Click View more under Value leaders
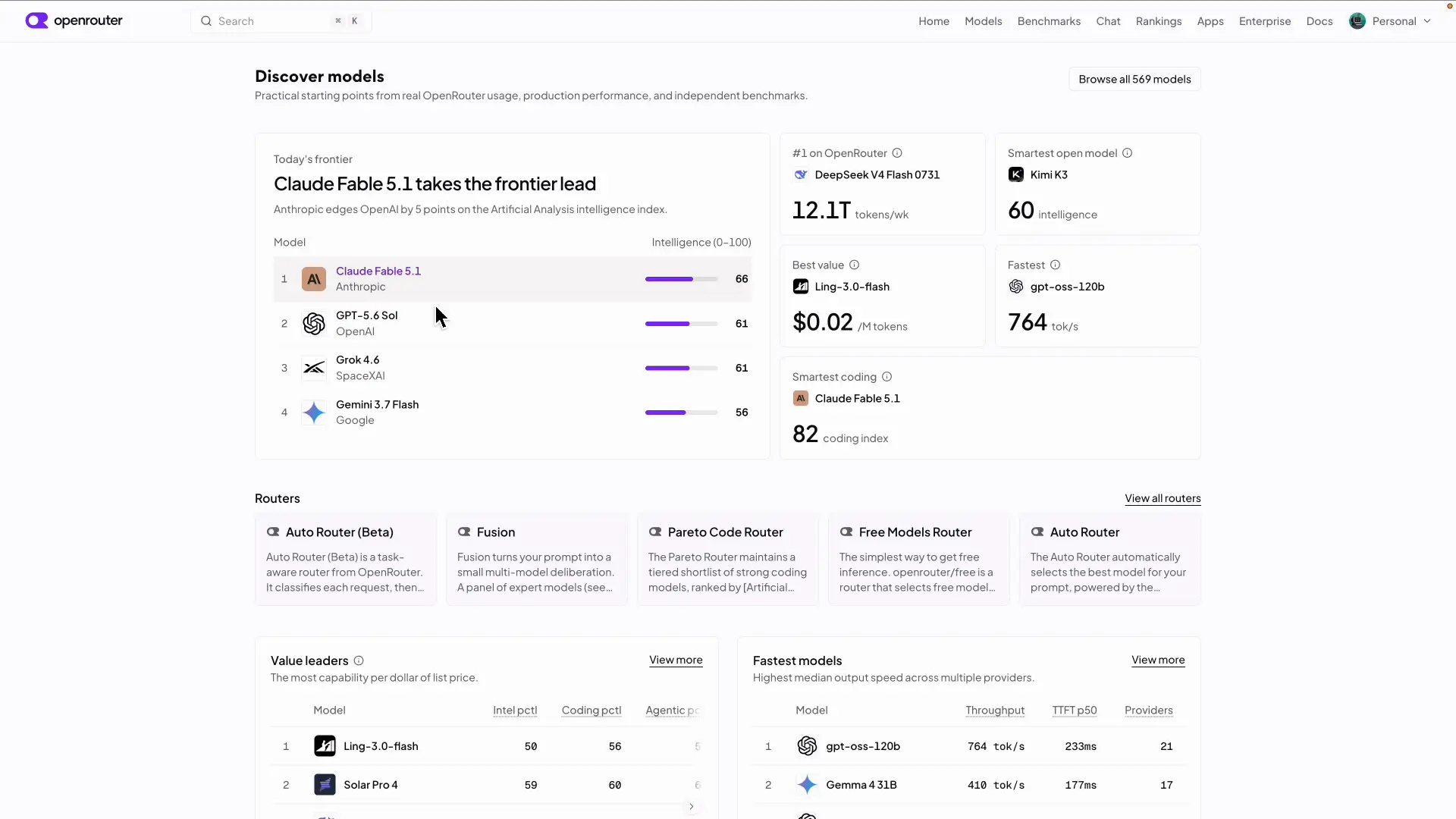The height and width of the screenshot is (819, 1456). tap(676, 660)
